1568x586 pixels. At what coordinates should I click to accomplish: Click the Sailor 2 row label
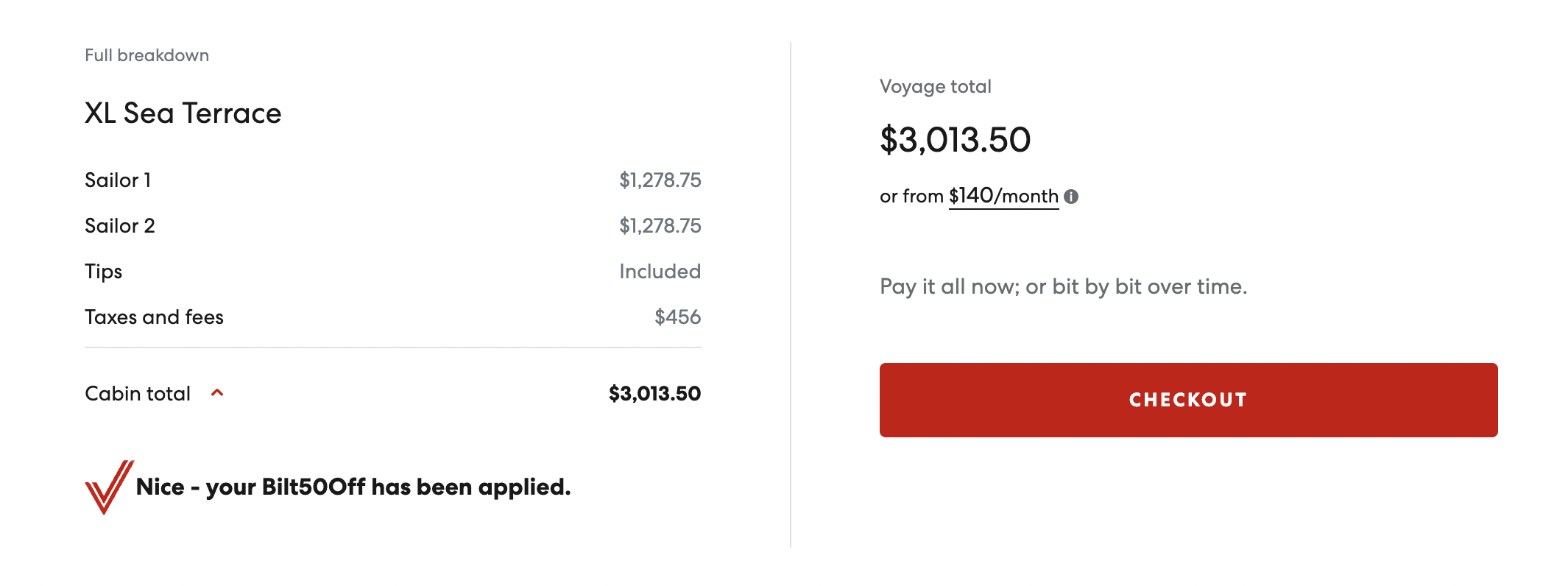[120, 226]
